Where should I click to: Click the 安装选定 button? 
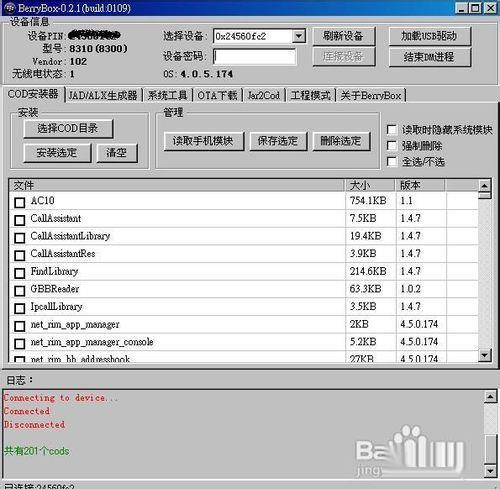tap(57, 153)
